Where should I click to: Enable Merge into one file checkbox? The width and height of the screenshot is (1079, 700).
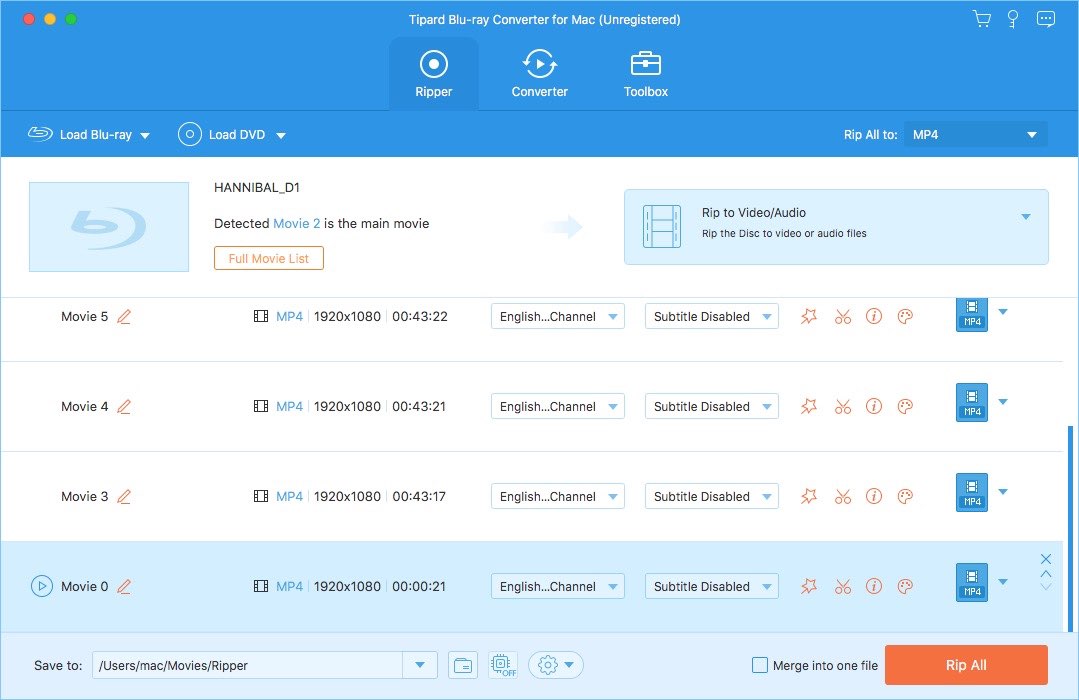point(760,665)
